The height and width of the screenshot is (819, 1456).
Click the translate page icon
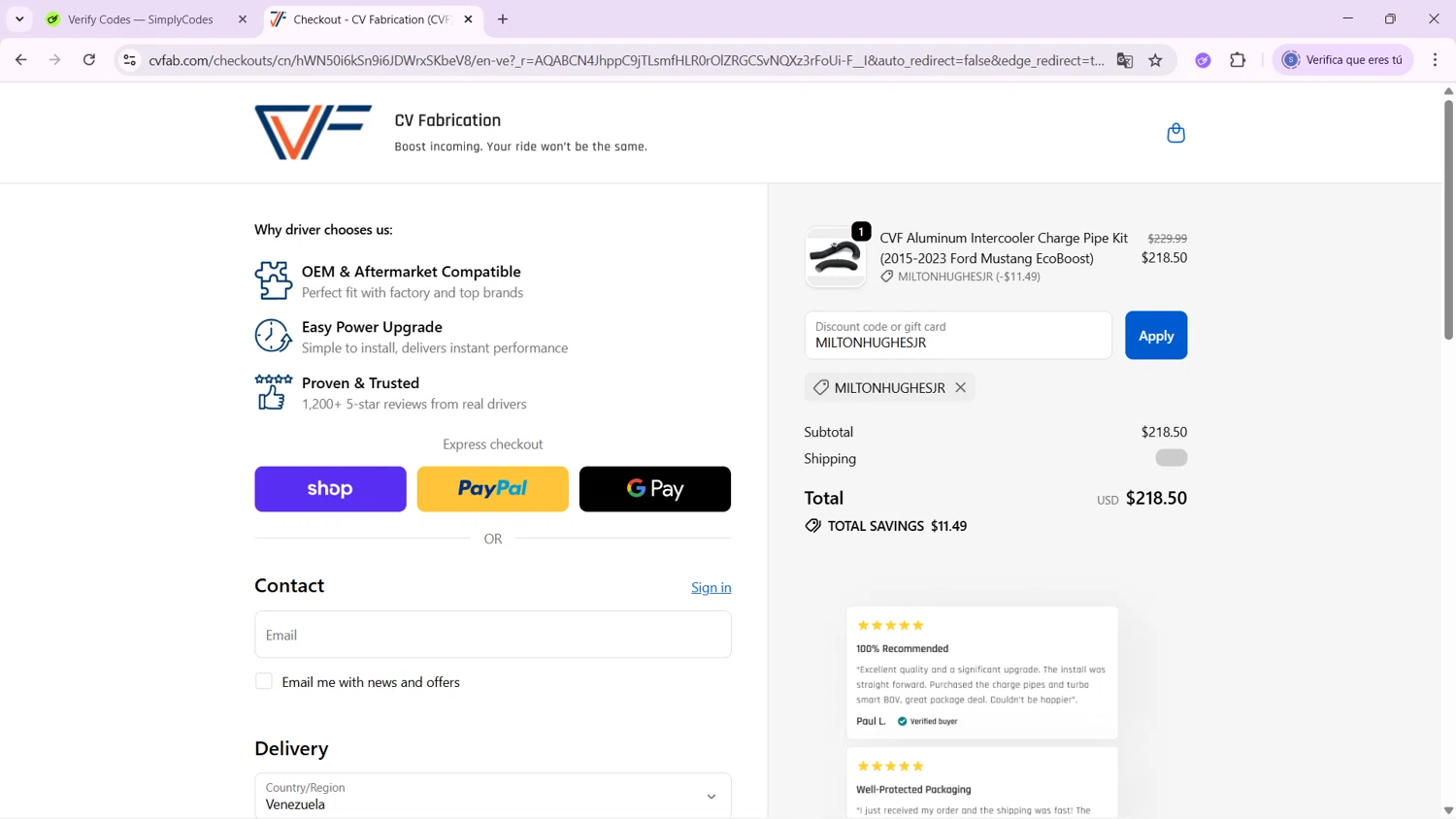(x=1125, y=60)
